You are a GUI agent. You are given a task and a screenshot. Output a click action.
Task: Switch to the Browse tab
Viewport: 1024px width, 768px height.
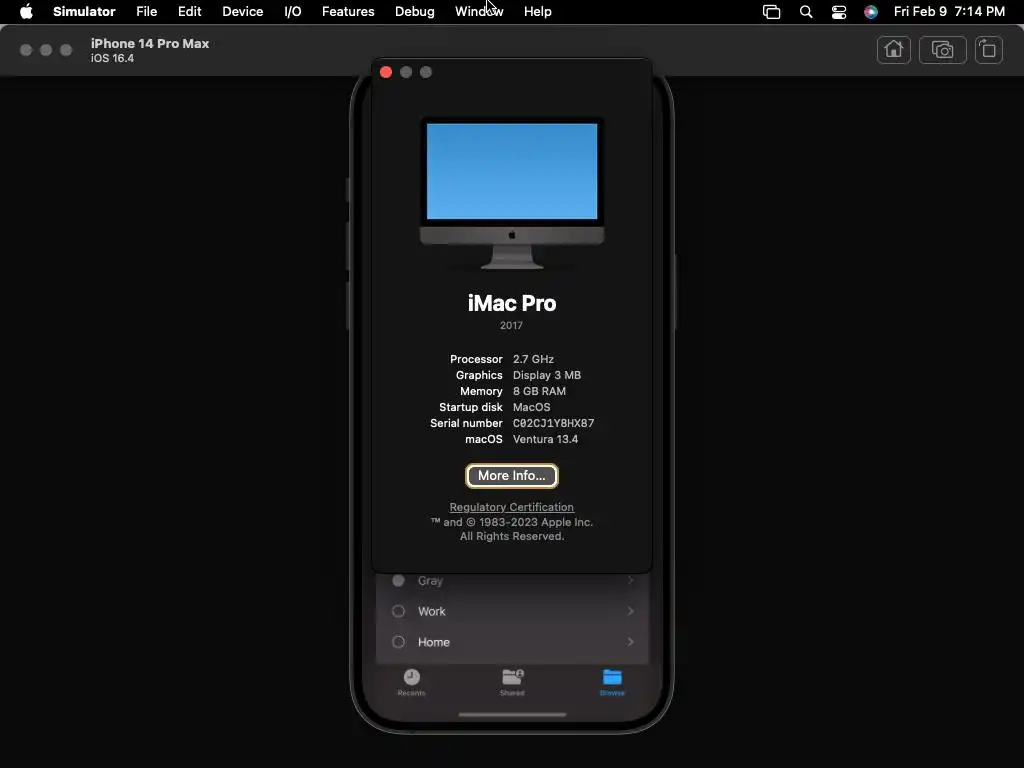(x=612, y=682)
